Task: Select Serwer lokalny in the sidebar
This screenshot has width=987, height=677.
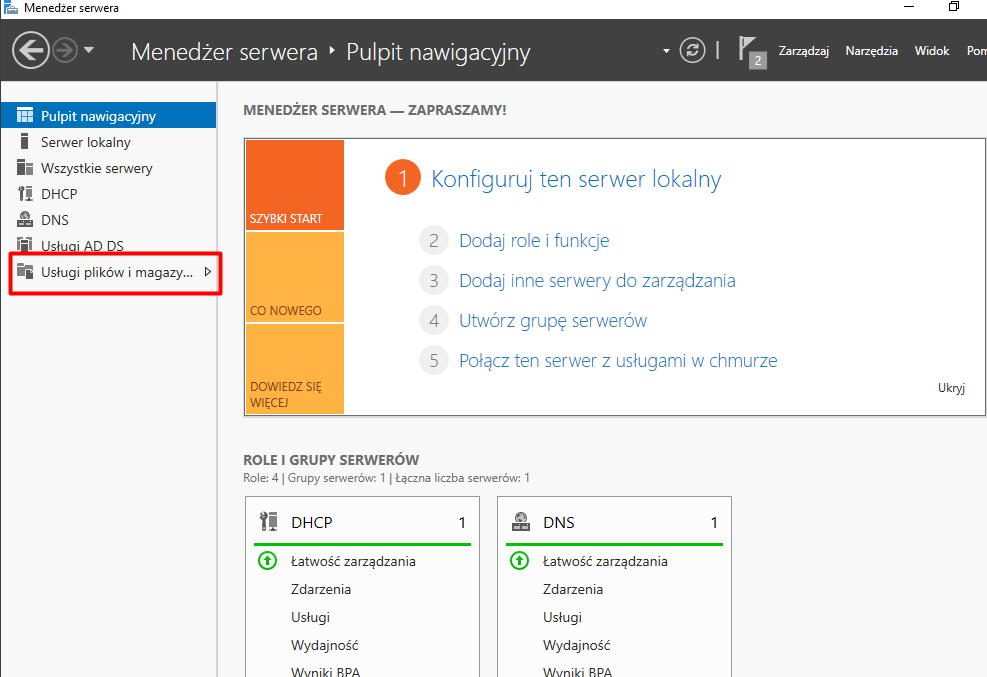Action: tap(86, 142)
